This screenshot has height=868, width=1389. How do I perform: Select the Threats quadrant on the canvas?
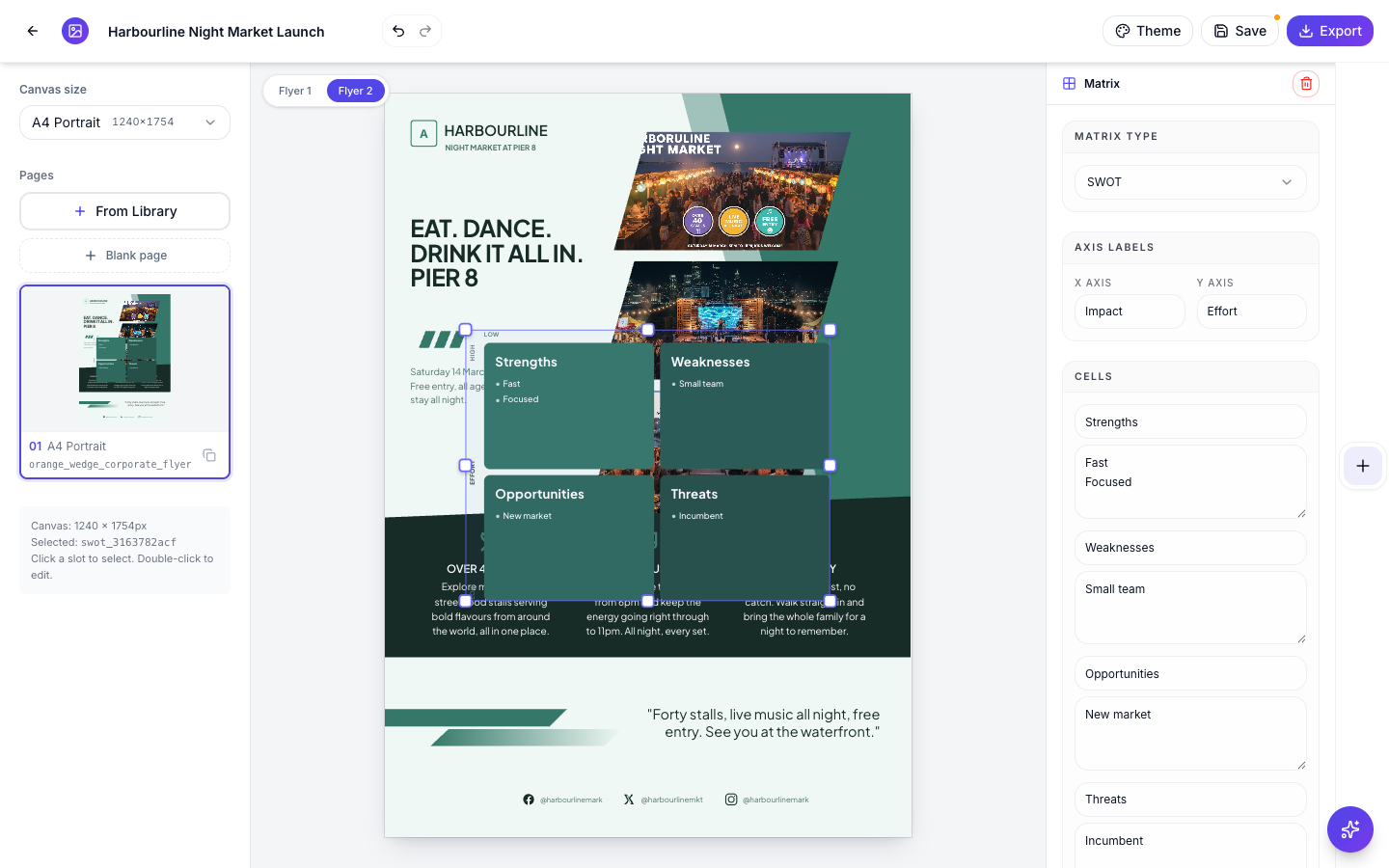(744, 538)
